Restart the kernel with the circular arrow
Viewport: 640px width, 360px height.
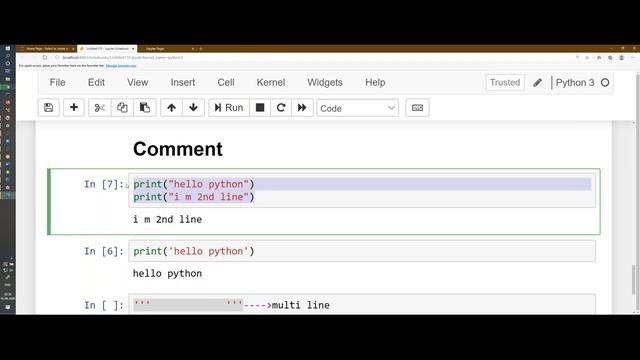(x=281, y=108)
